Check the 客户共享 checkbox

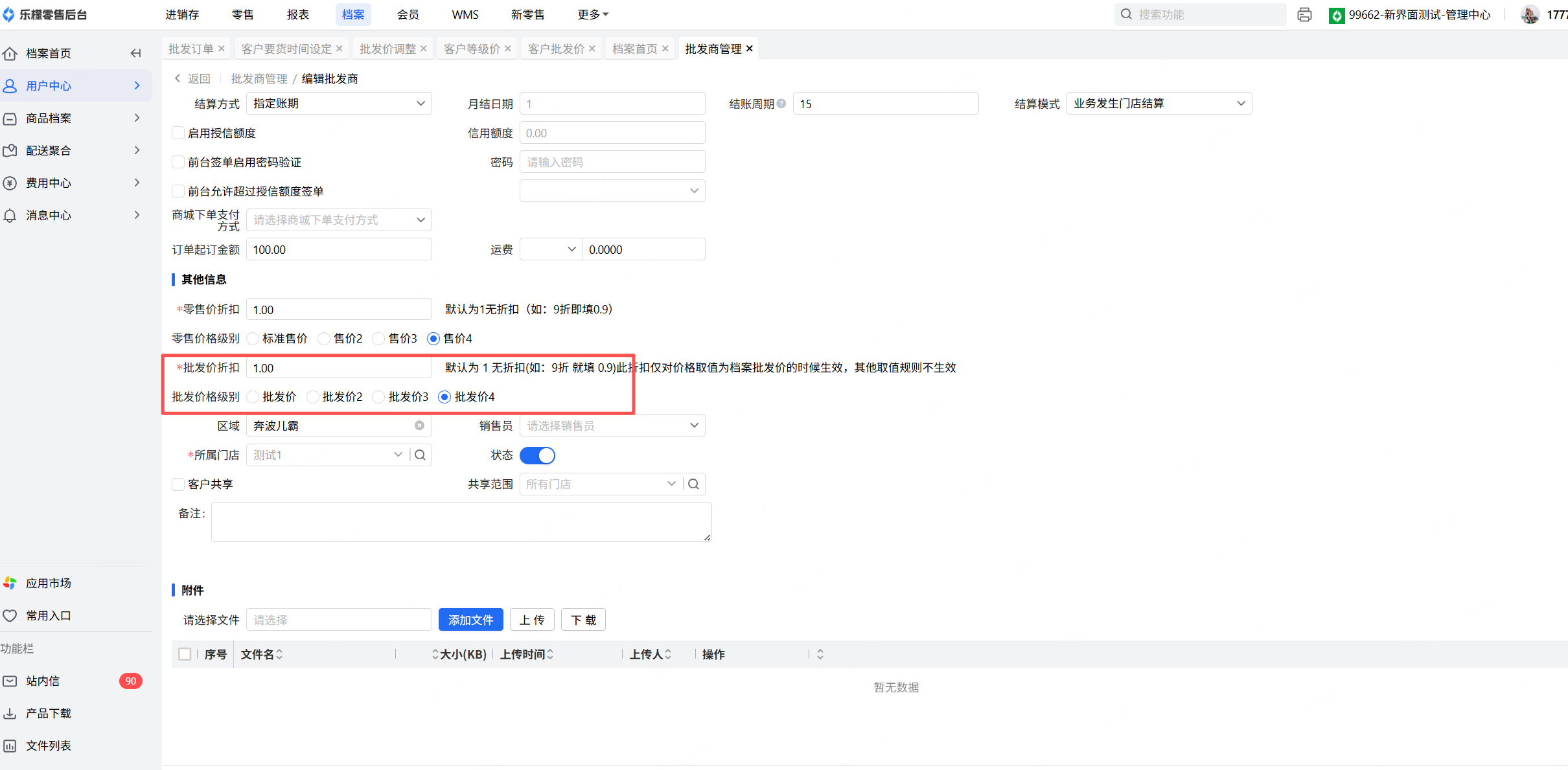pos(178,484)
